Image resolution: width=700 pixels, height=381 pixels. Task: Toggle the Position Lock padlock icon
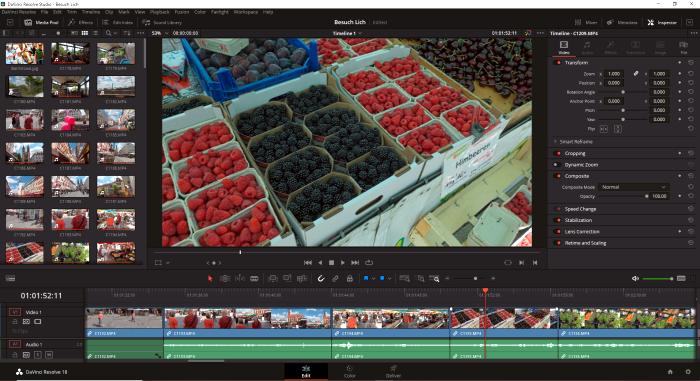pyautogui.click(x=350, y=278)
